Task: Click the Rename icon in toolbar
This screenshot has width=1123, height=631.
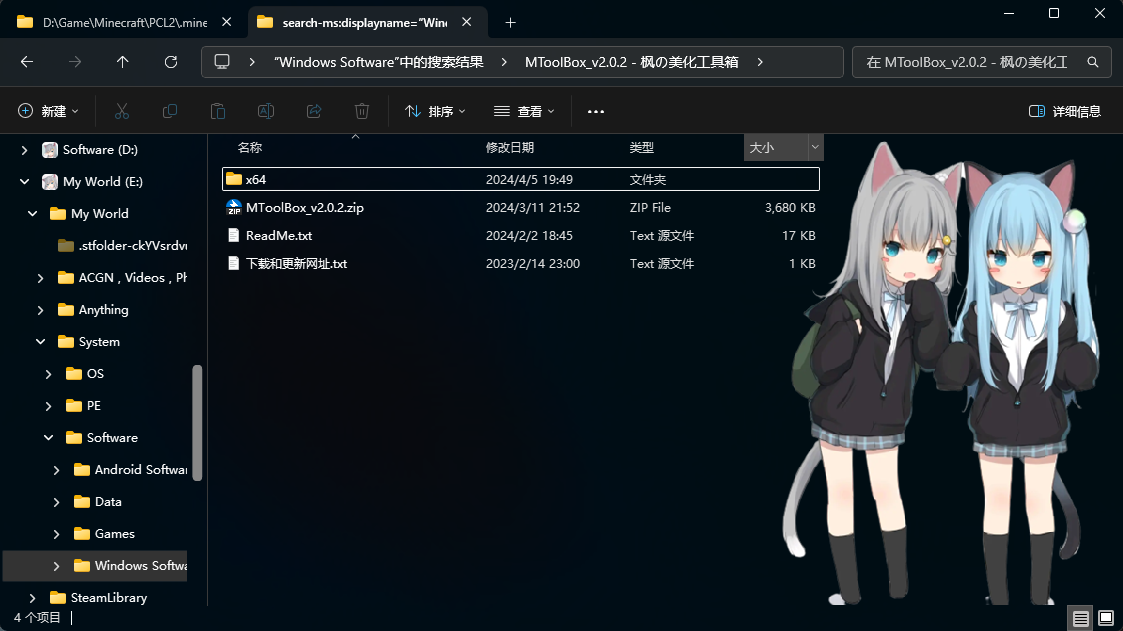Action: point(266,111)
